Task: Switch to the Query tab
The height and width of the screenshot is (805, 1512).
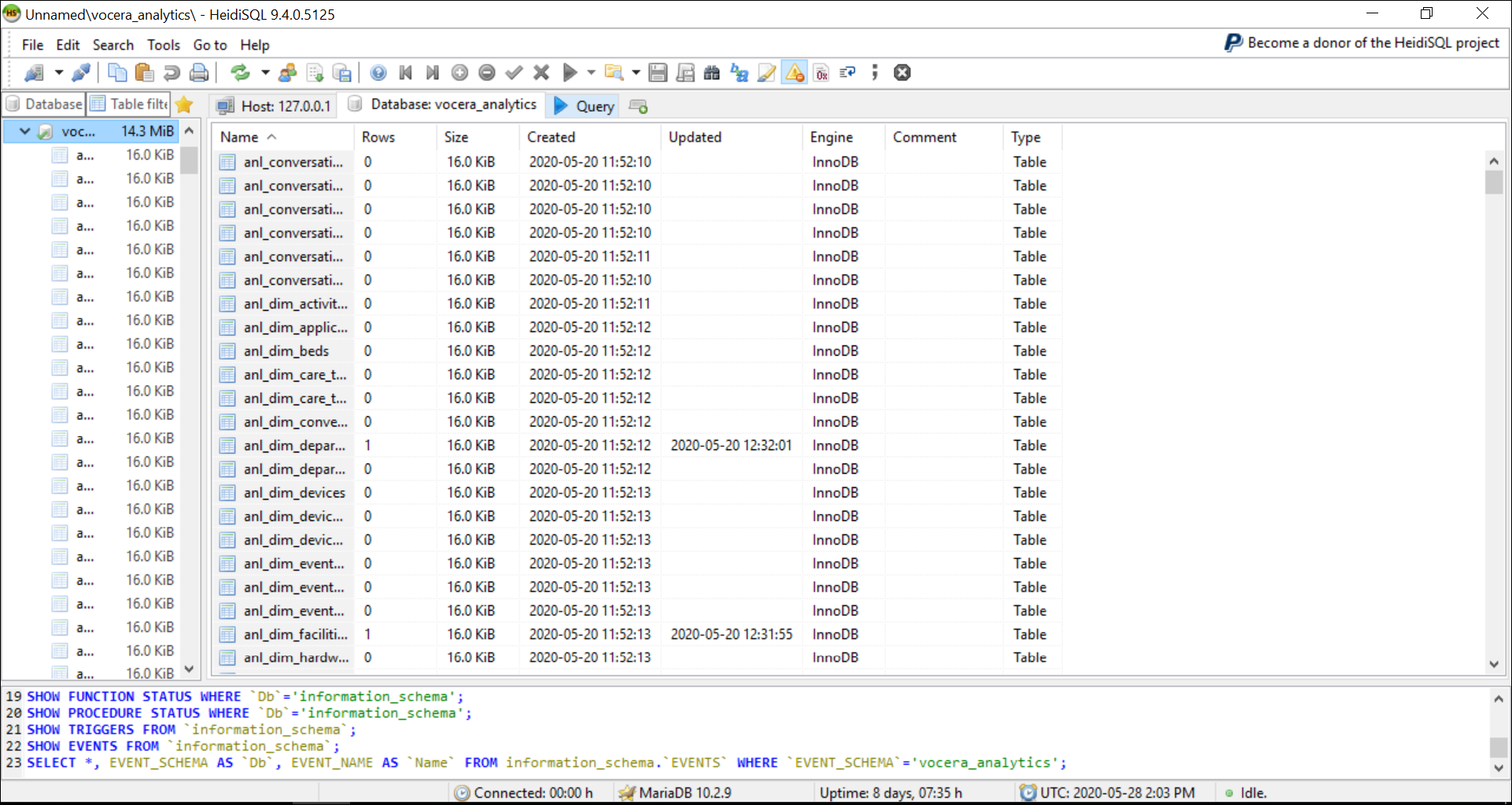Action: coord(582,105)
